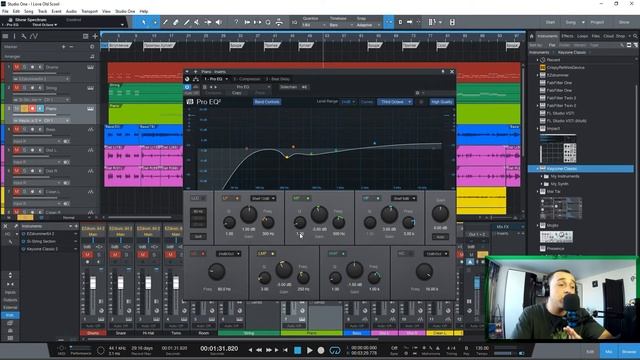Toggle the HMF band enable button
640x360 pixels.
pyautogui.click(x=343, y=253)
